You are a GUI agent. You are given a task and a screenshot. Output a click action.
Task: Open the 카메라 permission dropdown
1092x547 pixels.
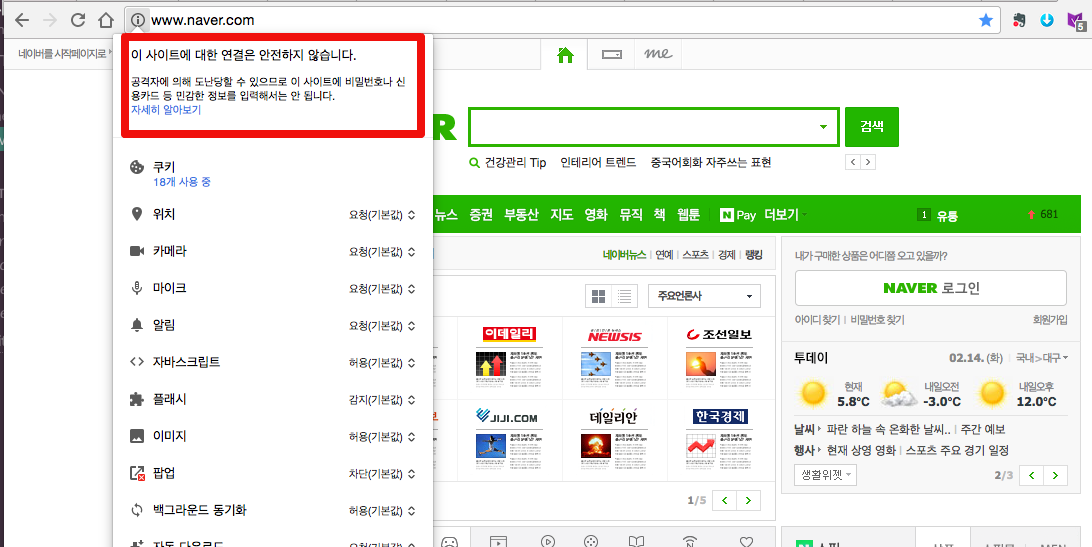tap(382, 252)
